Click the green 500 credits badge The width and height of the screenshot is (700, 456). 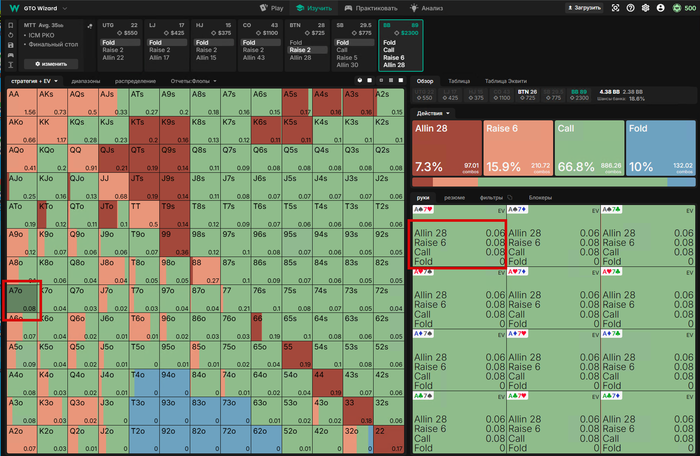click(684, 8)
